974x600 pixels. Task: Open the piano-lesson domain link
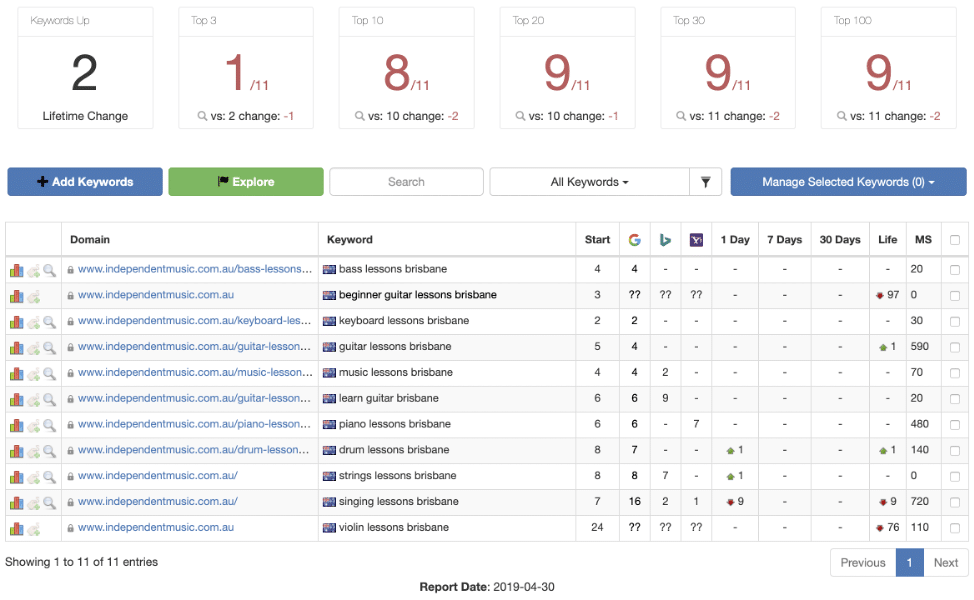194,424
